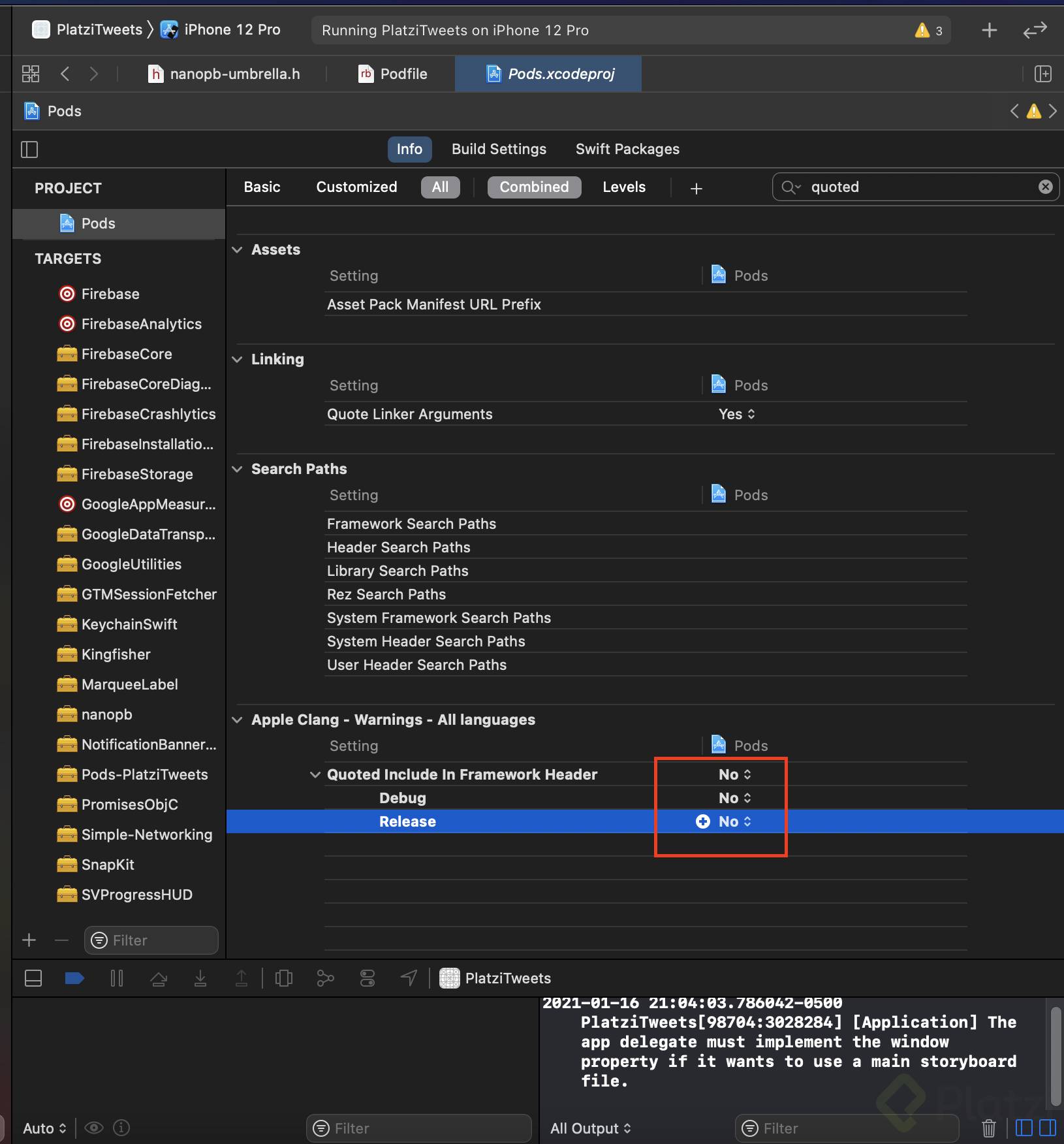
Task: Click the related items grid icon
Action: [x=31, y=74]
